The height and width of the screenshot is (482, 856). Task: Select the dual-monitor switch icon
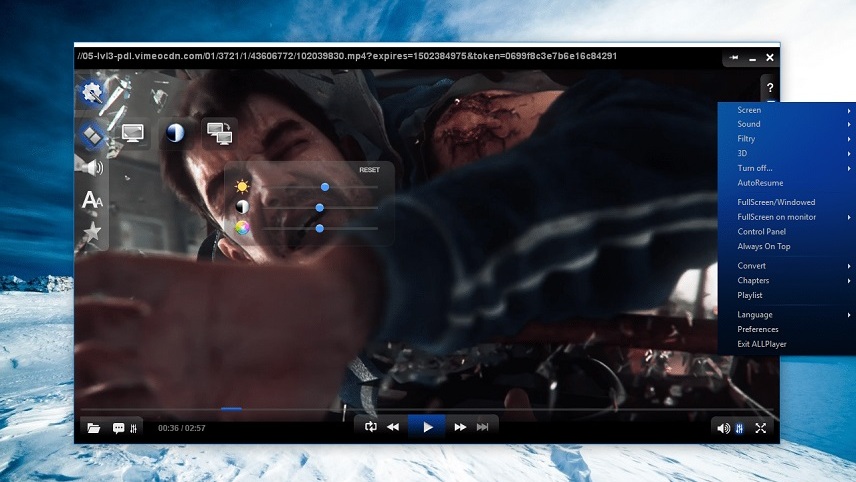pyautogui.click(x=219, y=133)
